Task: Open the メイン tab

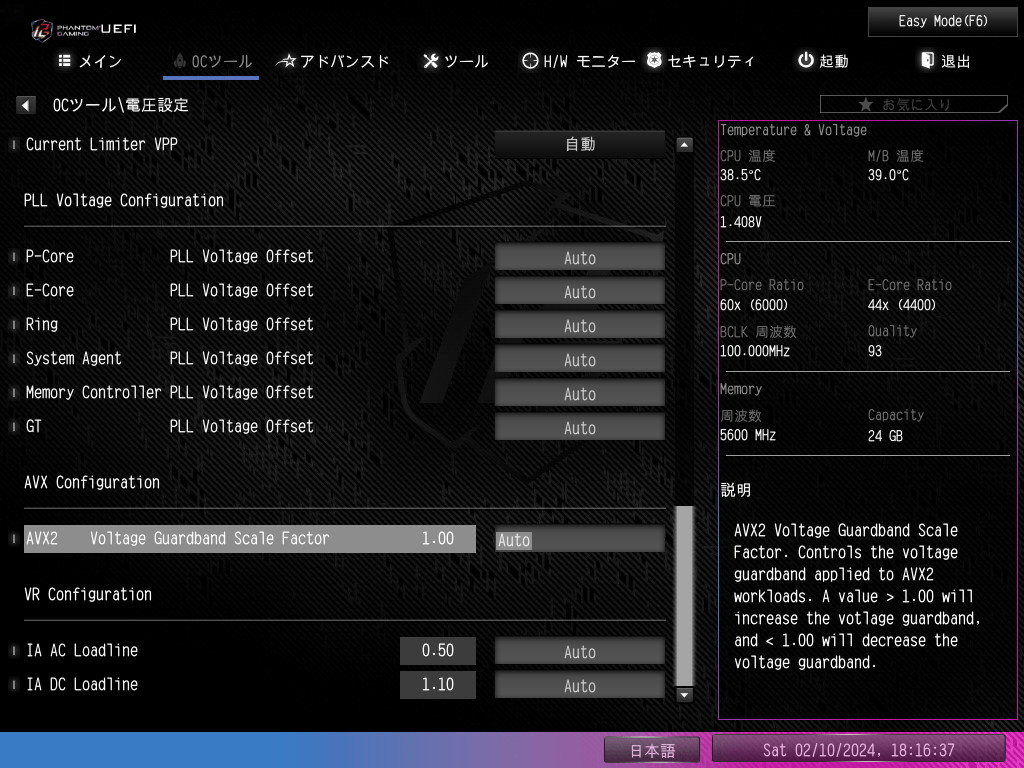Action: click(90, 61)
